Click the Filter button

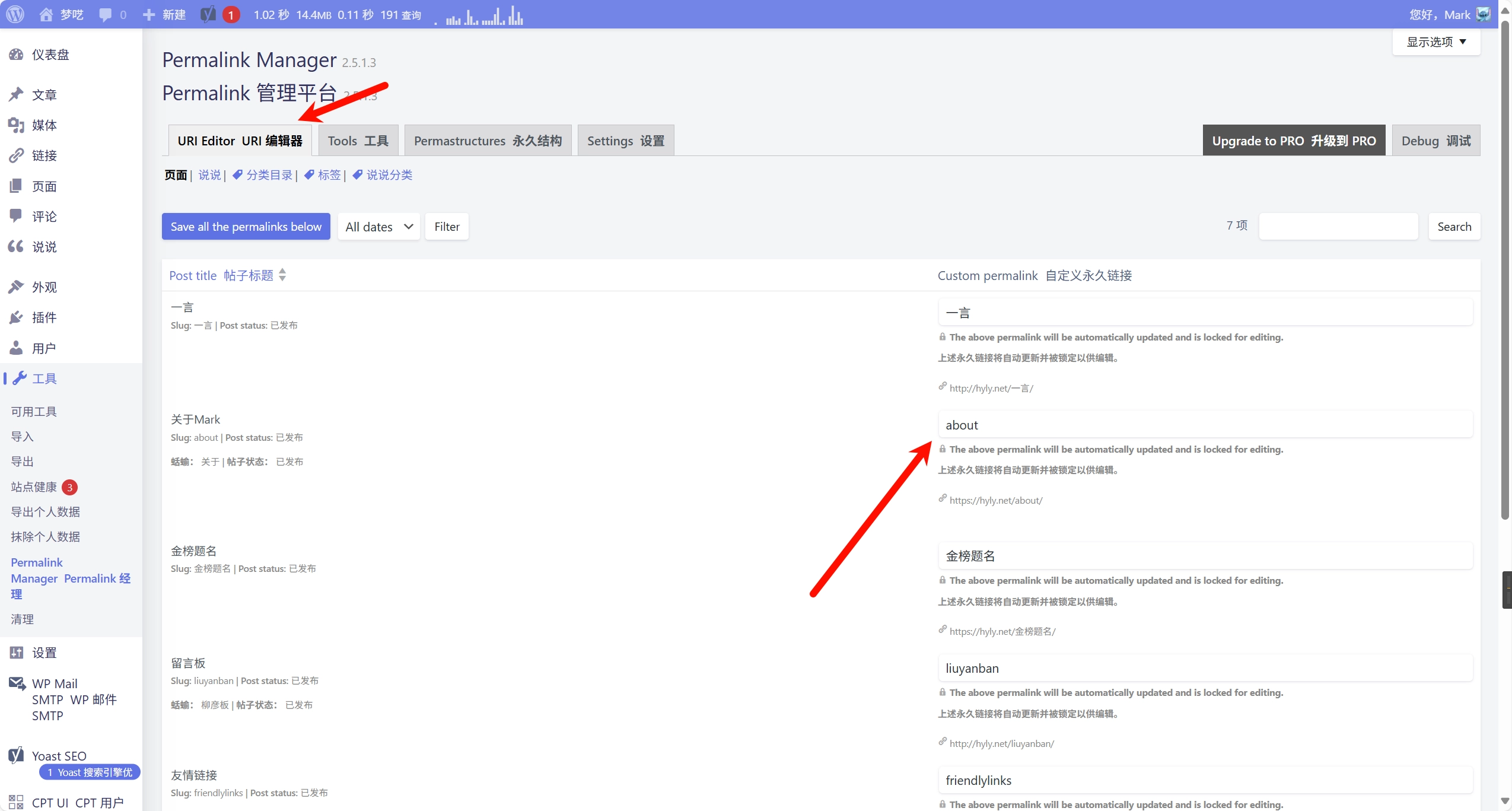coord(447,227)
